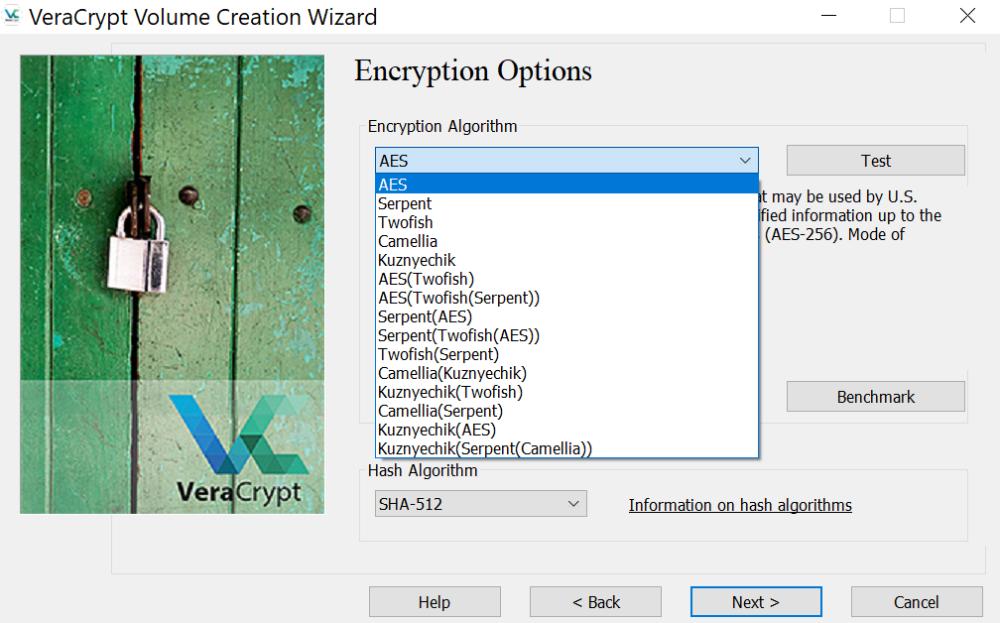The height and width of the screenshot is (623, 1000).
Task: Close the VeraCrypt wizard window
Action: point(967,16)
